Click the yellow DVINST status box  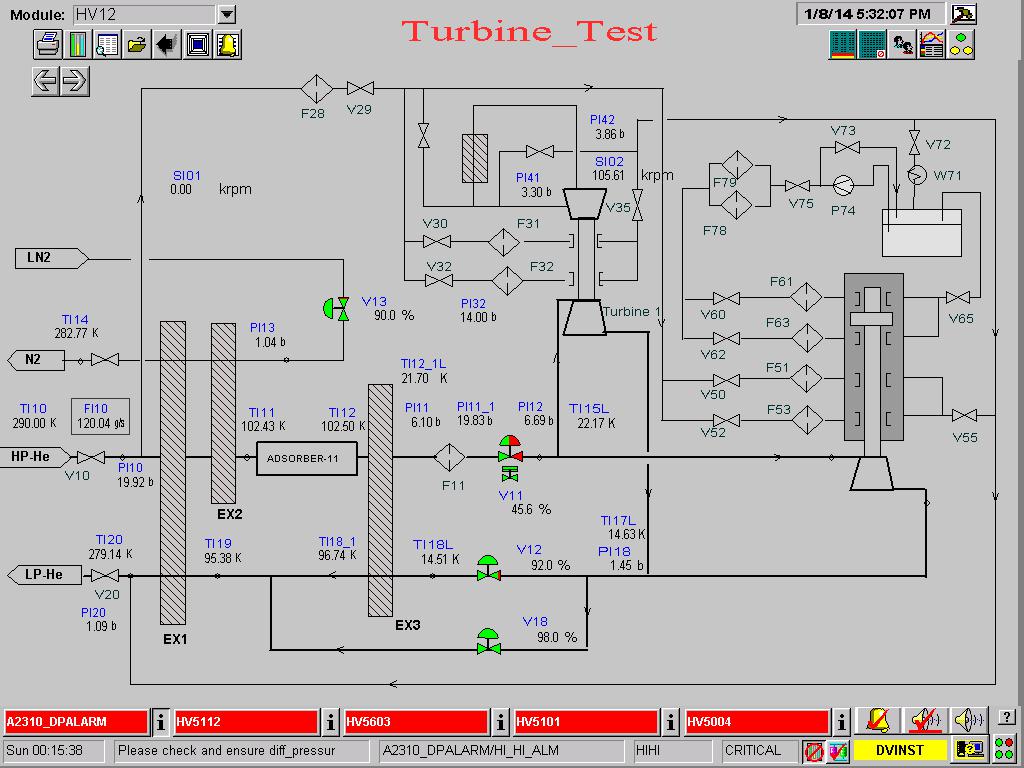click(x=899, y=749)
